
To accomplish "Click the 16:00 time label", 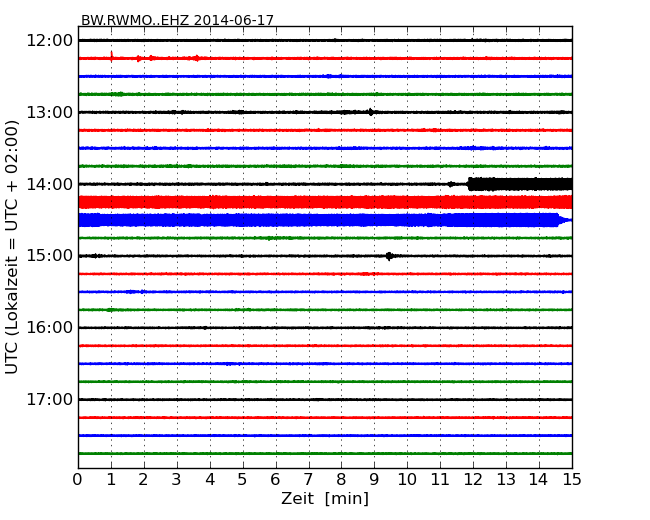I will (x=50, y=328).
